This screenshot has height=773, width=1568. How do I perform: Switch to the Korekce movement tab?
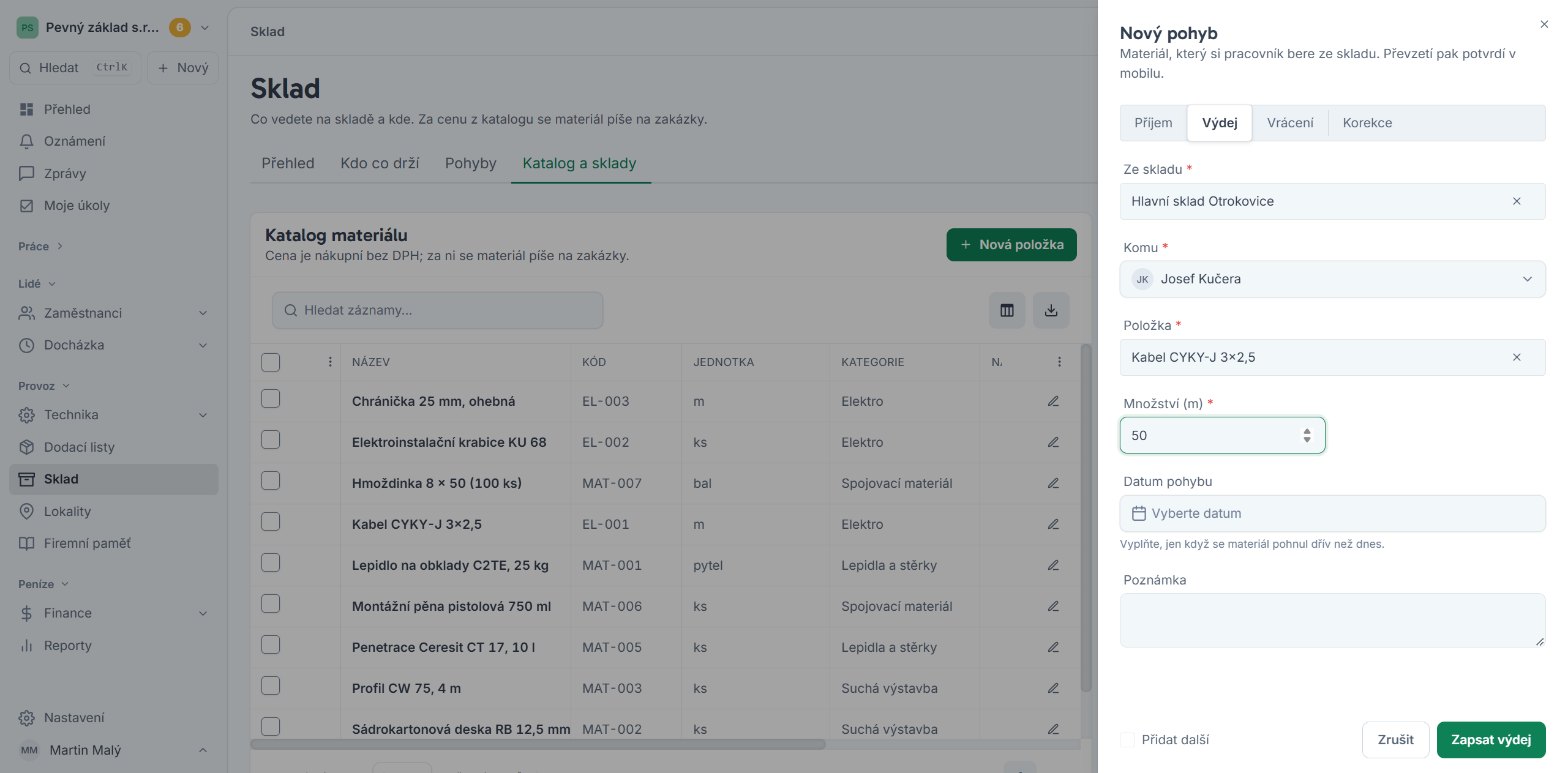1367,123
